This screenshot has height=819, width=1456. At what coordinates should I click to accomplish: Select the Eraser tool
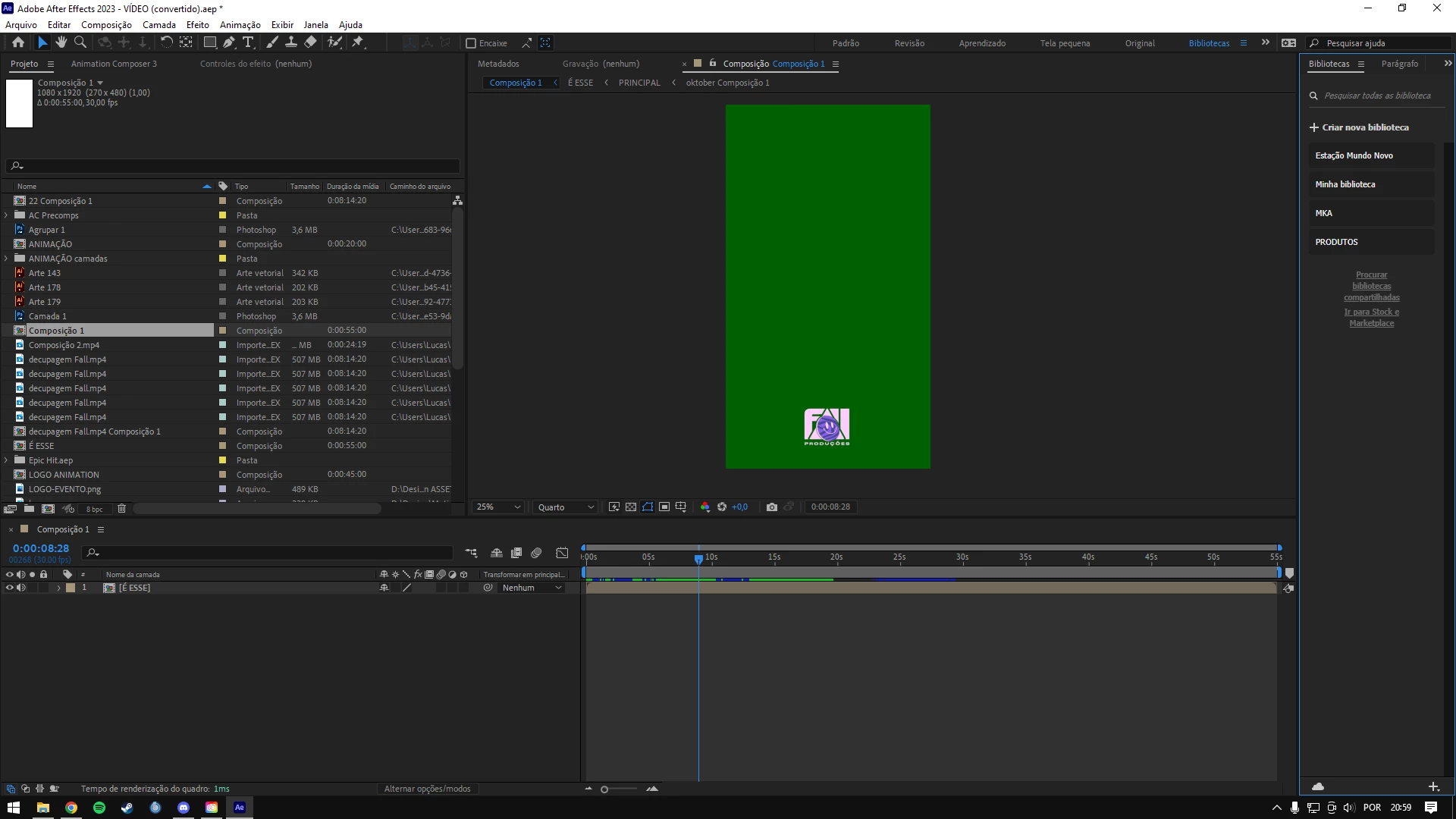point(311,42)
